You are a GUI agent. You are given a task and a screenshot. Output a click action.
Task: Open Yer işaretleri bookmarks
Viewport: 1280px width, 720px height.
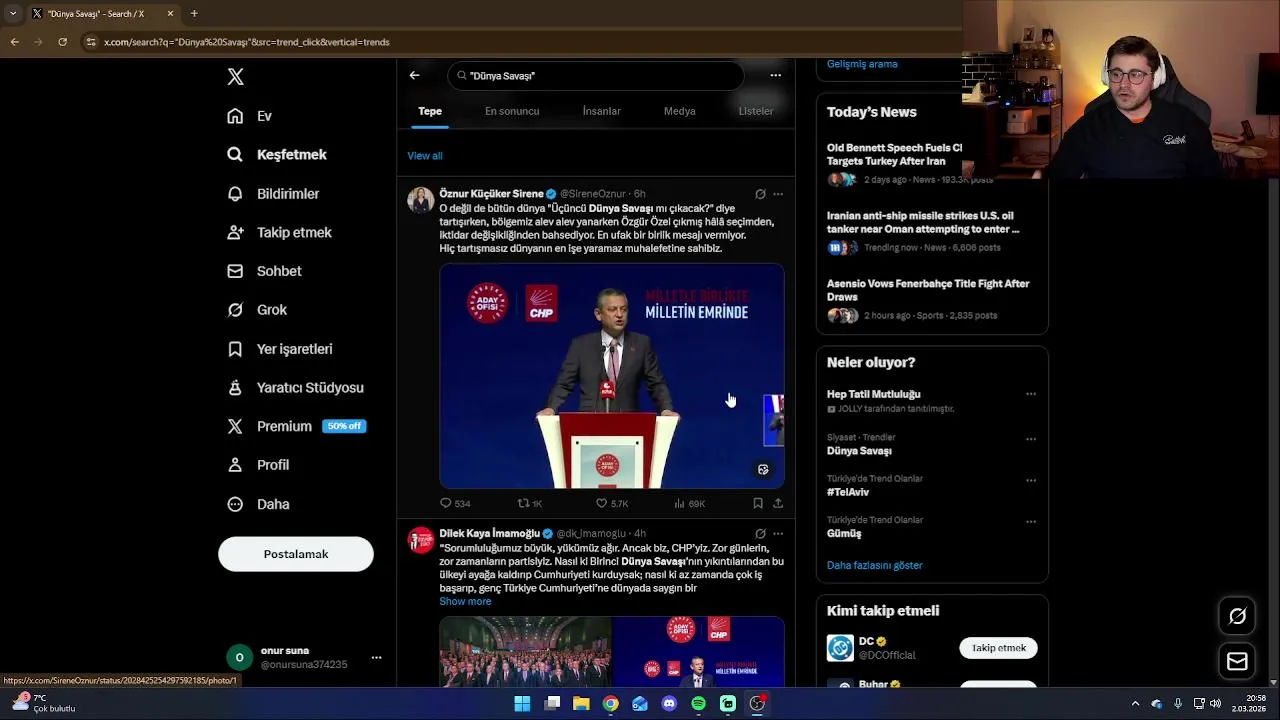coord(279,349)
